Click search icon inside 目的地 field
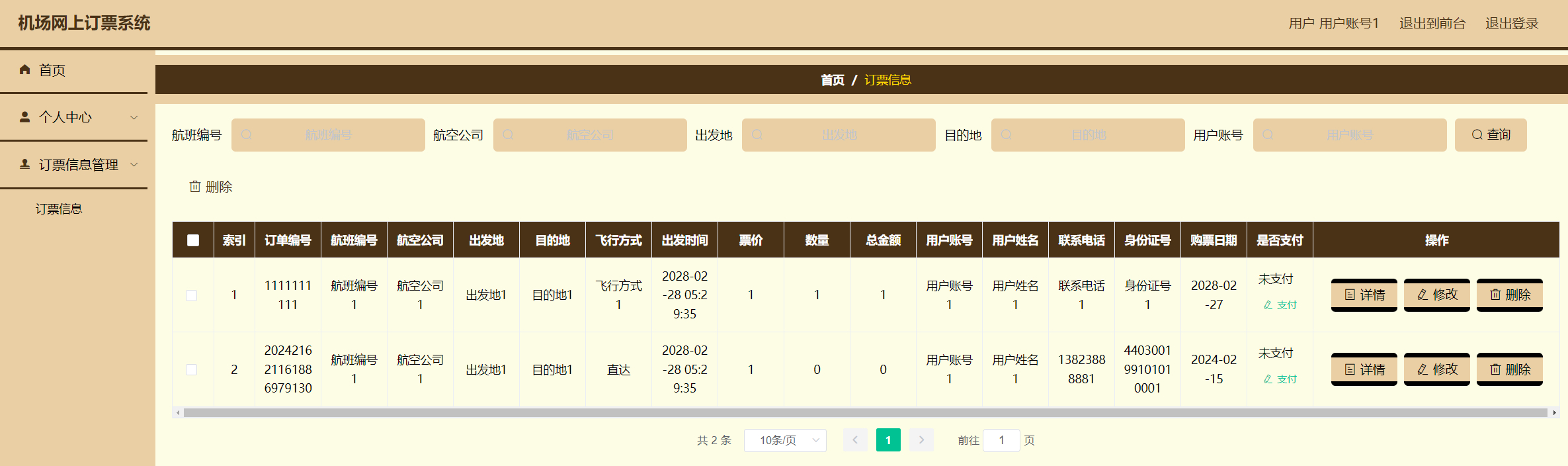The image size is (1568, 466). [x=1006, y=135]
